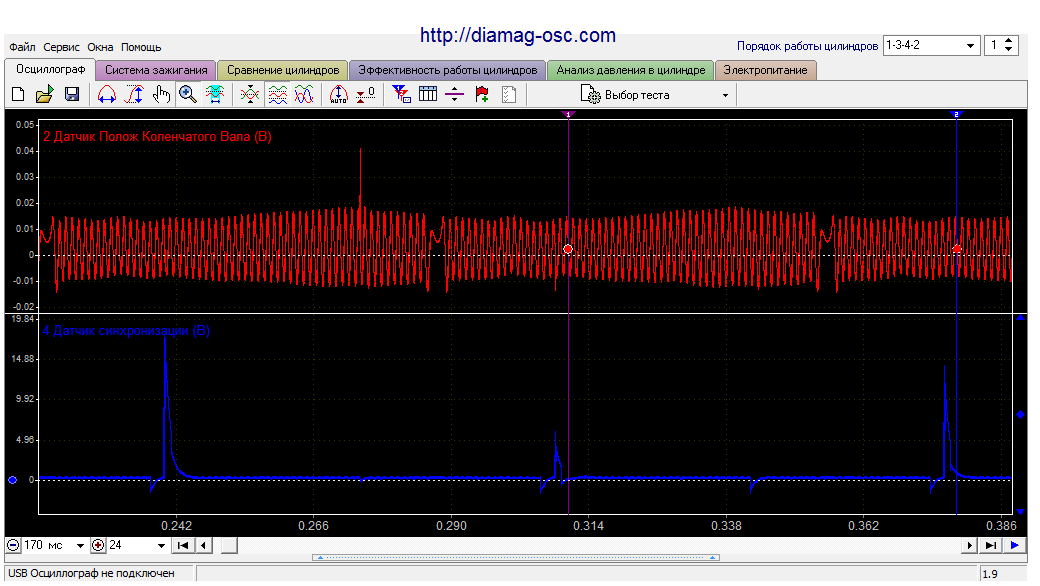The image size is (1040, 586).
Task: Toggle the stacked channels view icon
Action: pos(278,95)
